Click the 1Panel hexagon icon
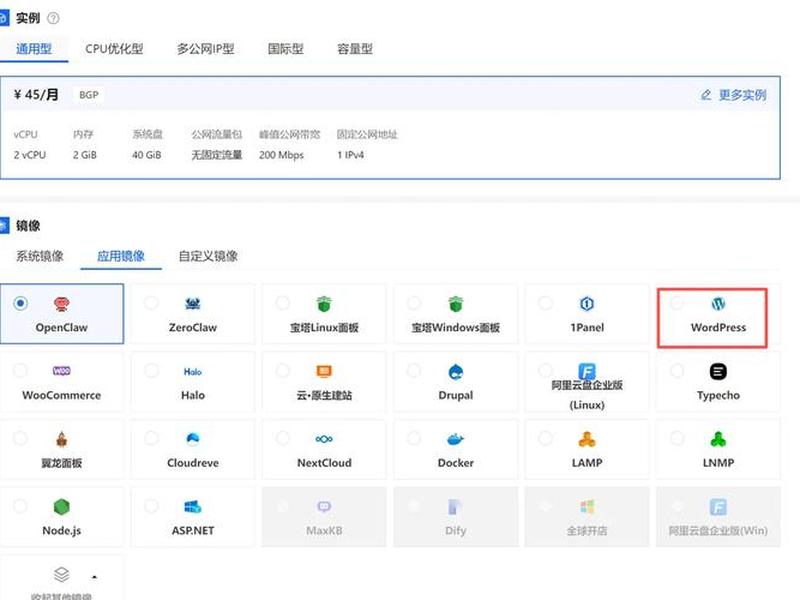This screenshot has height=600, width=800. pos(587,305)
